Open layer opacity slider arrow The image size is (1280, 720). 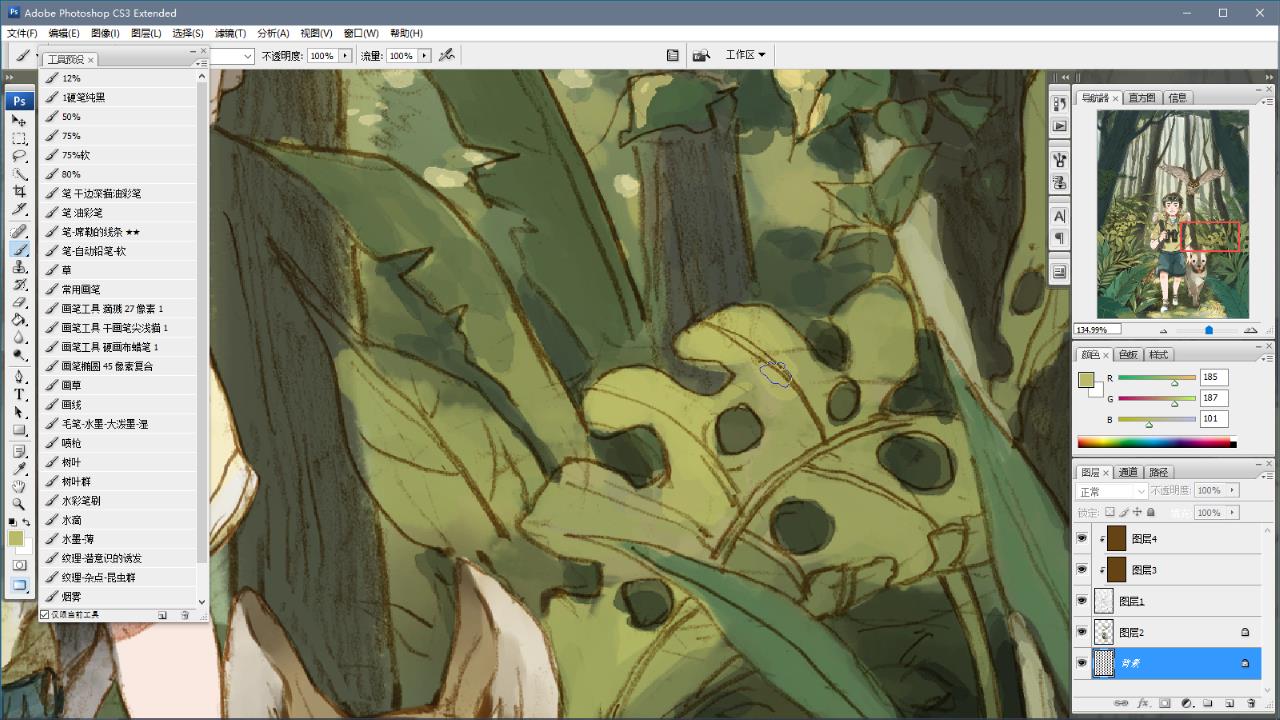tap(1233, 491)
